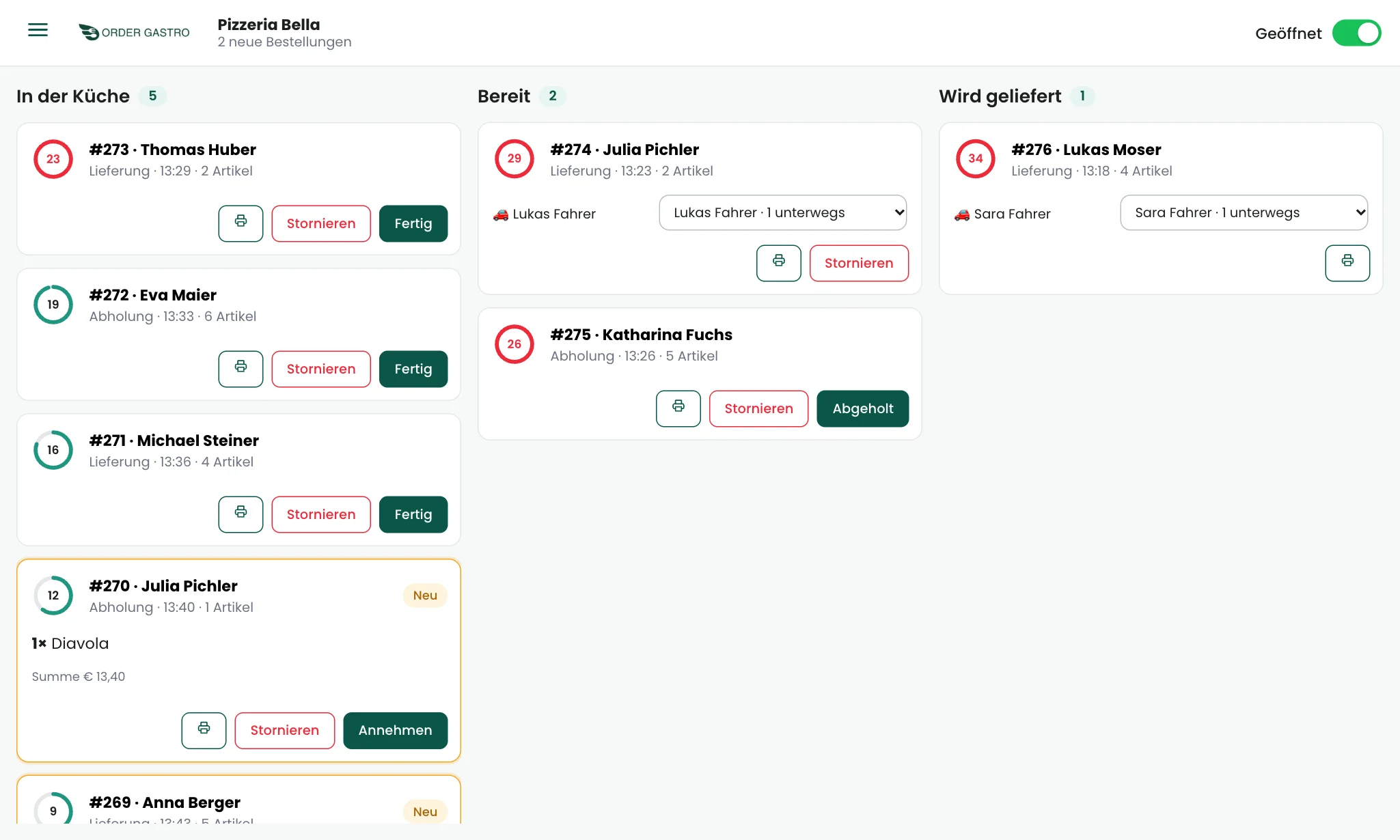Print order #276 Lukas Moser

(1347, 263)
